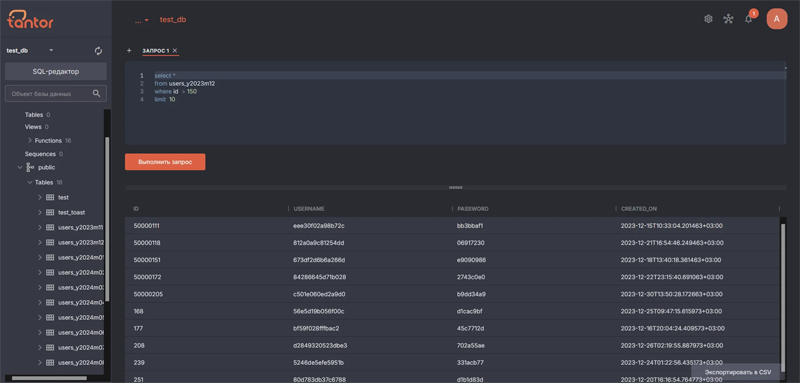
Task: Click the username 56e5d19b056f00c
Action: pyautogui.click(x=318, y=311)
